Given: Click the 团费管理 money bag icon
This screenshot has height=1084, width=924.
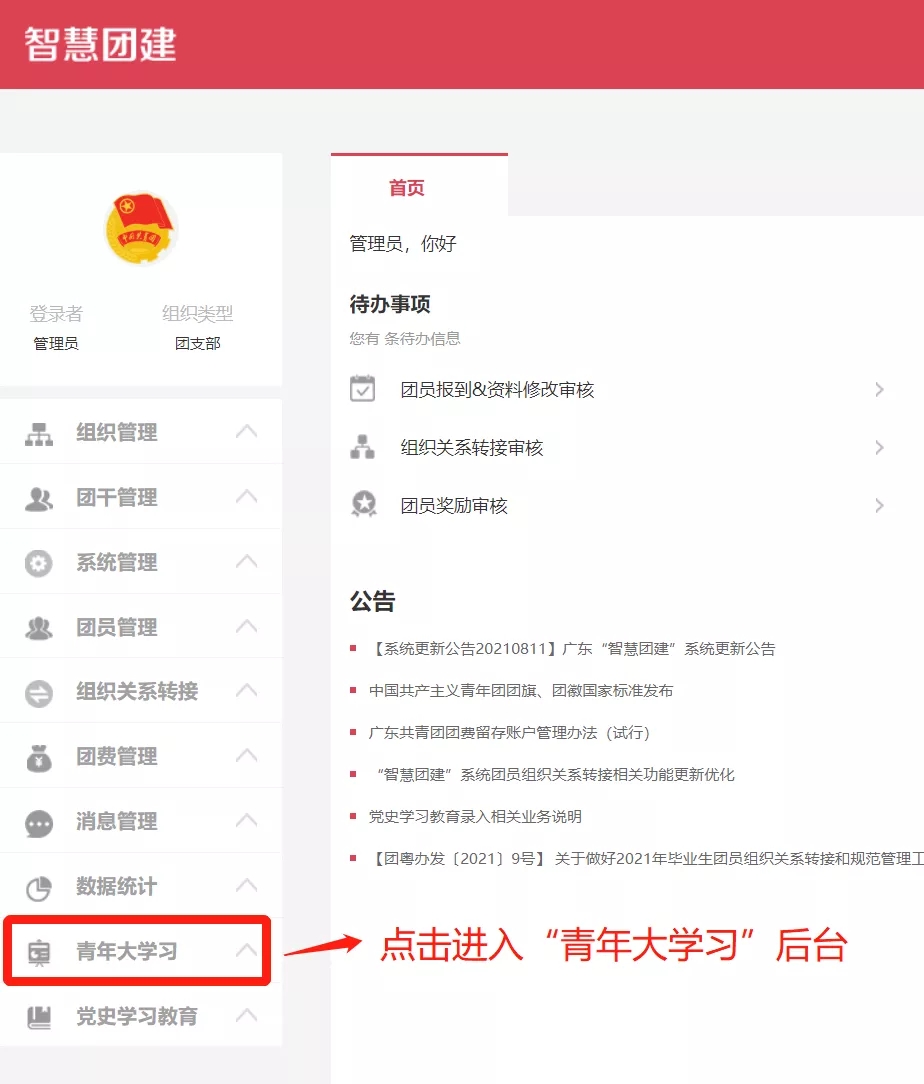Looking at the screenshot, I should (x=39, y=758).
